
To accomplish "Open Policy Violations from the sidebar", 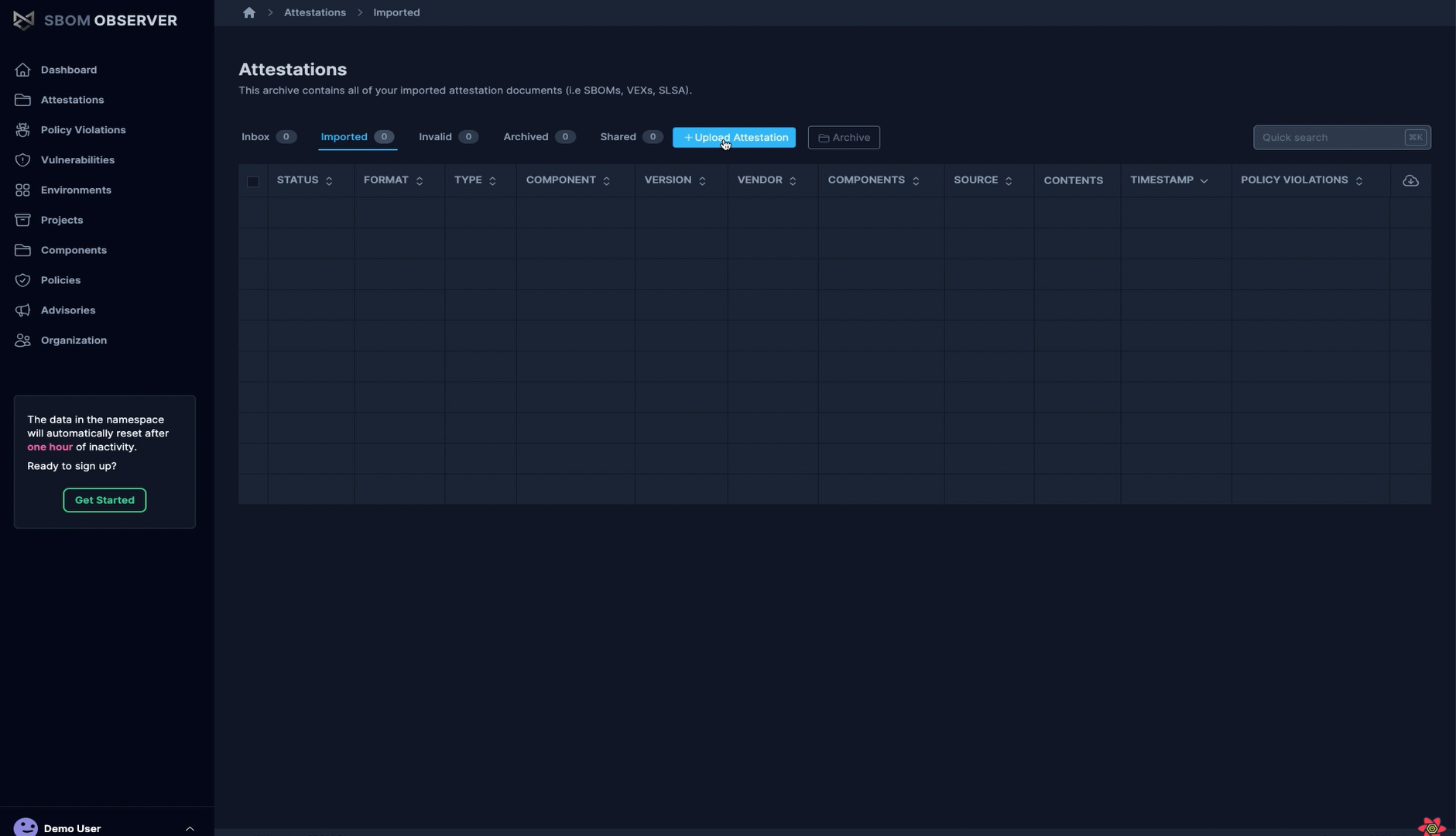I will tap(83, 130).
